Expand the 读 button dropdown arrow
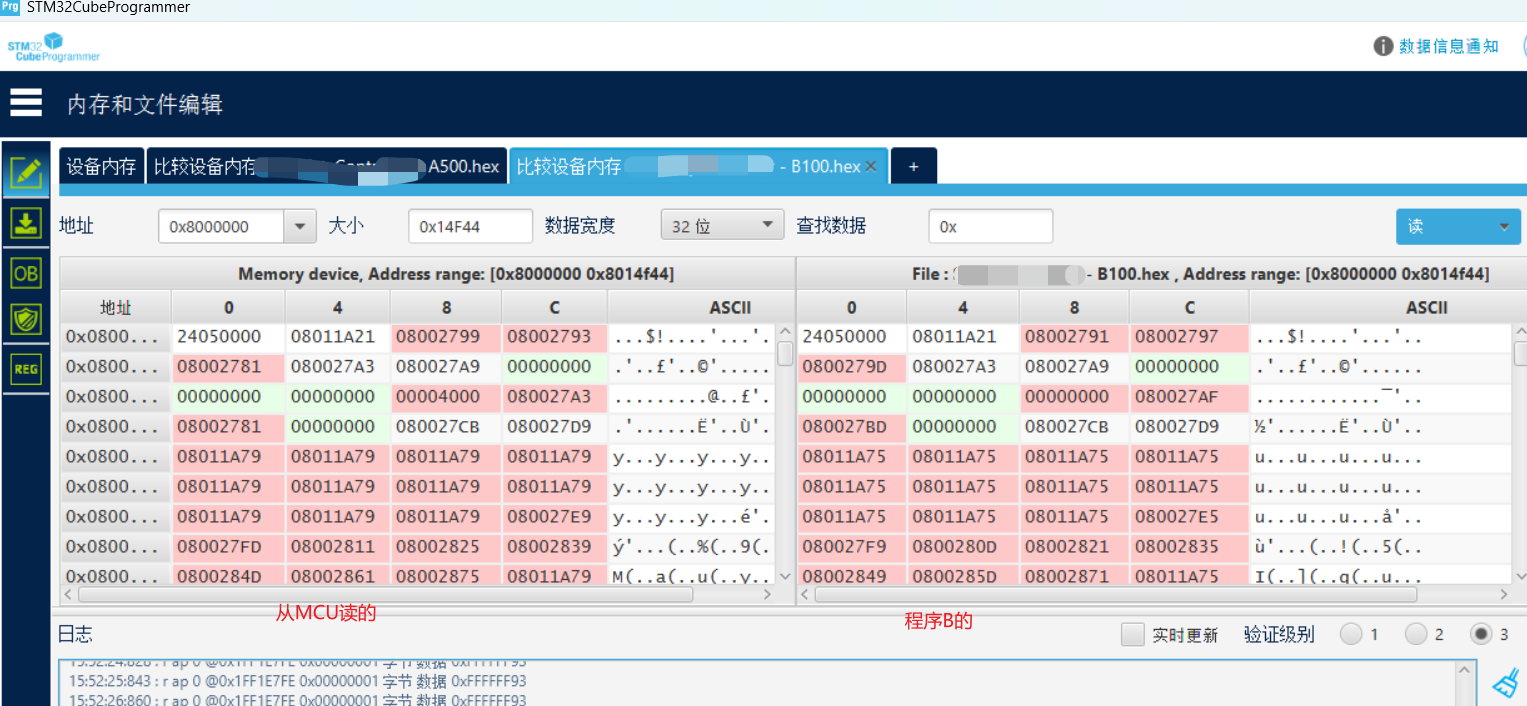The width and height of the screenshot is (1527, 706). pos(1503,227)
